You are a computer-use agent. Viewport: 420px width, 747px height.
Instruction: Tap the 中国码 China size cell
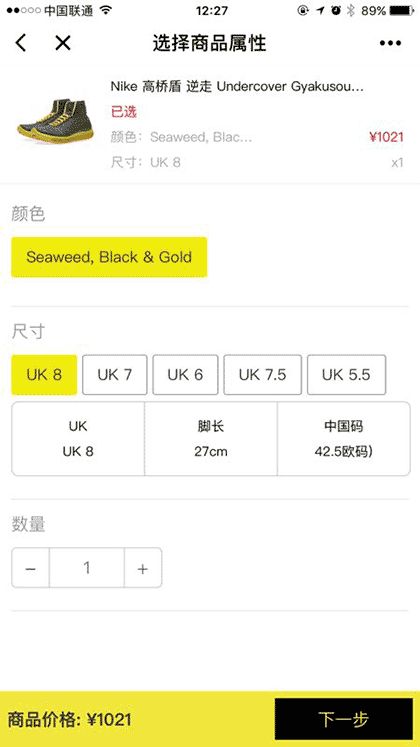[x=343, y=439]
